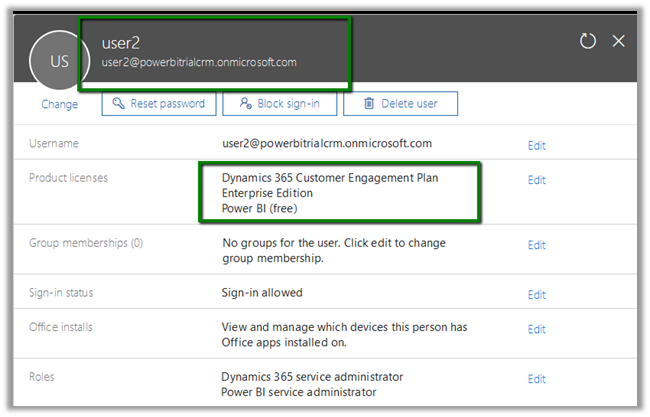Image resolution: width=650 pixels, height=417 pixels.
Task: Click the header email address text
Action: (199, 62)
